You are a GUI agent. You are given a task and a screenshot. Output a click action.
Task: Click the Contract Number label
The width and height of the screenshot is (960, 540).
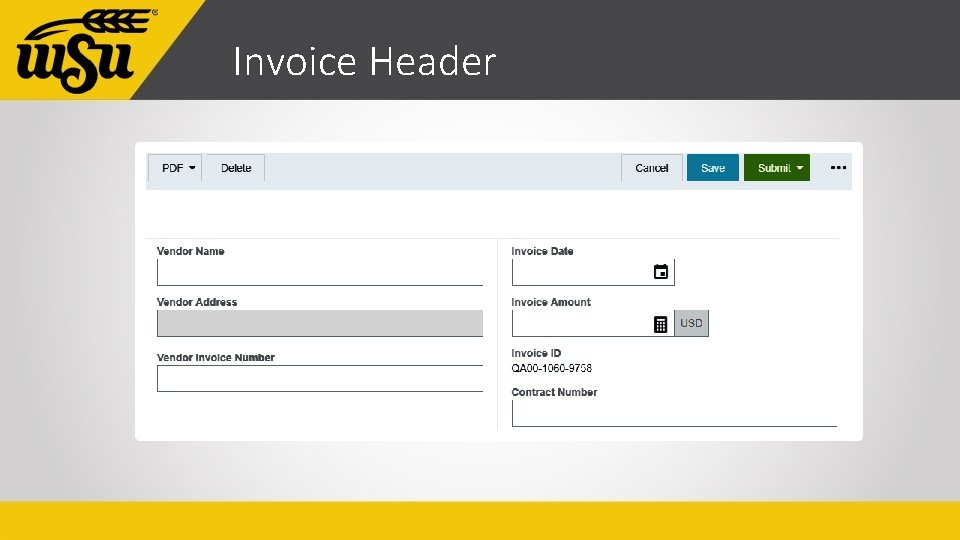(x=554, y=392)
